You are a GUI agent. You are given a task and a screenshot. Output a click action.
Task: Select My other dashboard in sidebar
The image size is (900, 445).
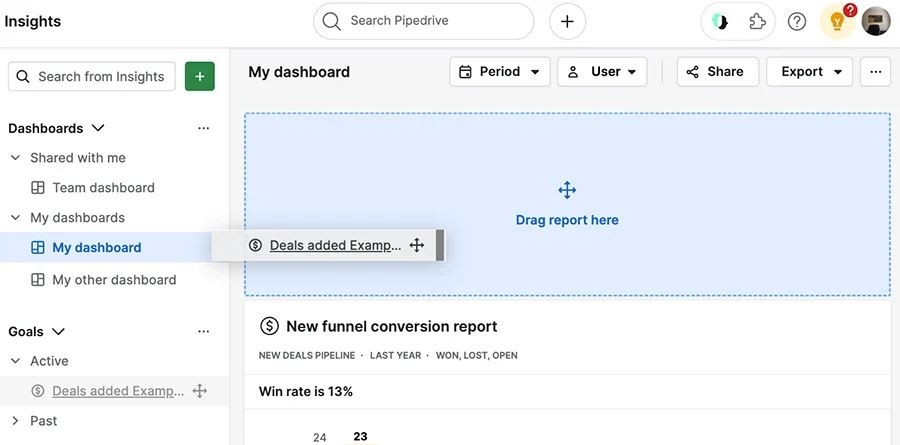[x=114, y=280]
